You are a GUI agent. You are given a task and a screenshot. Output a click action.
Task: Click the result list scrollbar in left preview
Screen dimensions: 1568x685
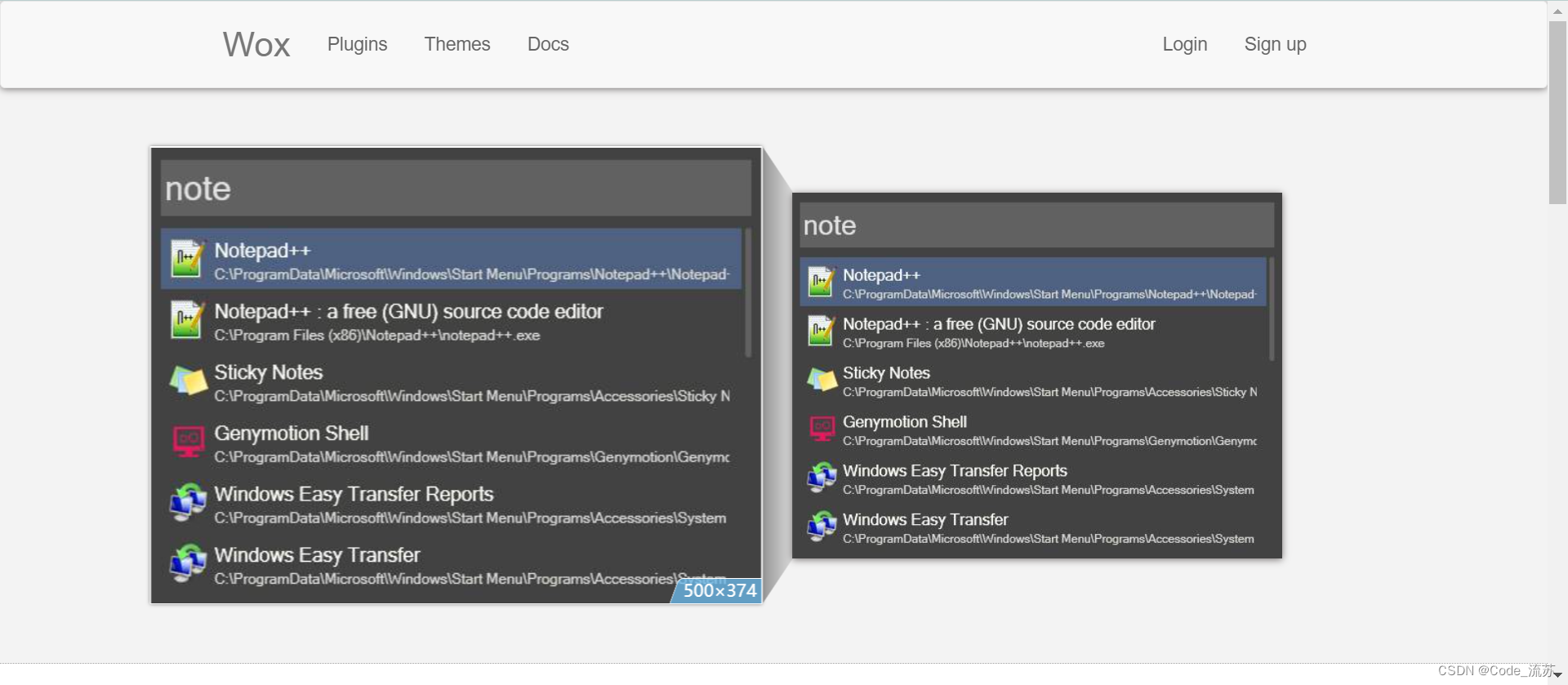[x=748, y=292]
